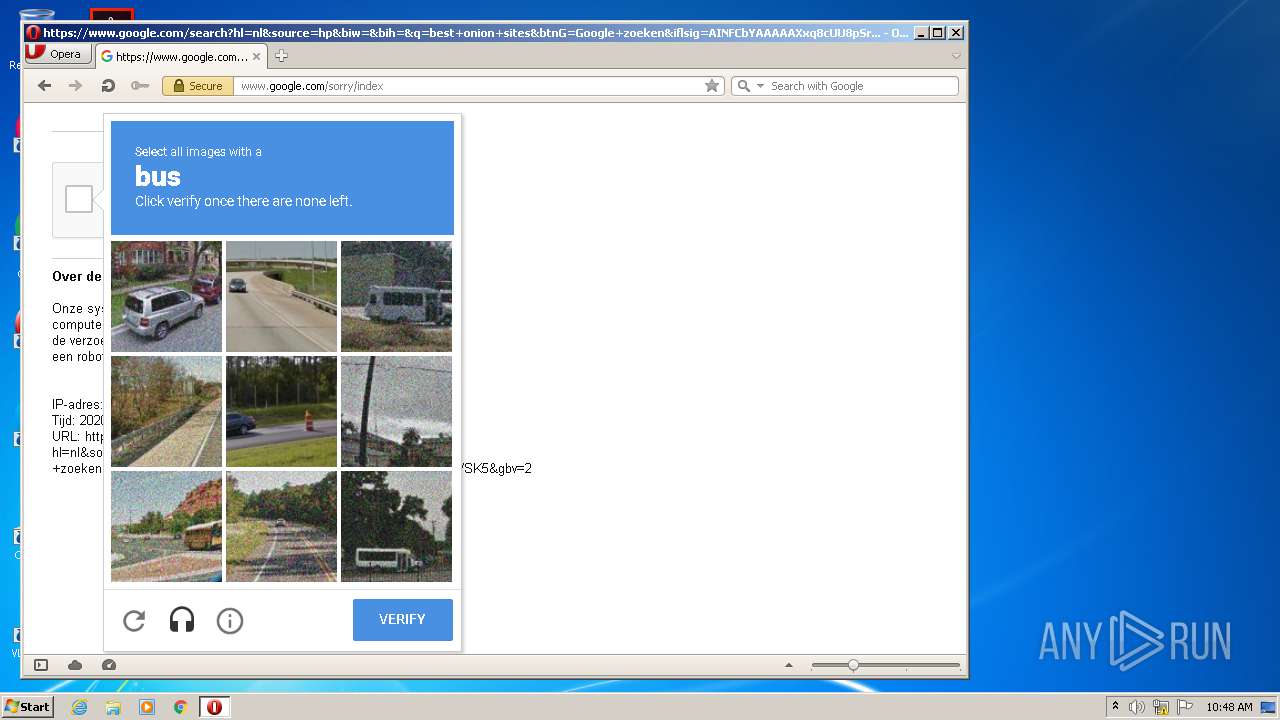Screen dimensions: 1280x720
Task: Open the Windows Start menu
Action: click(28, 707)
